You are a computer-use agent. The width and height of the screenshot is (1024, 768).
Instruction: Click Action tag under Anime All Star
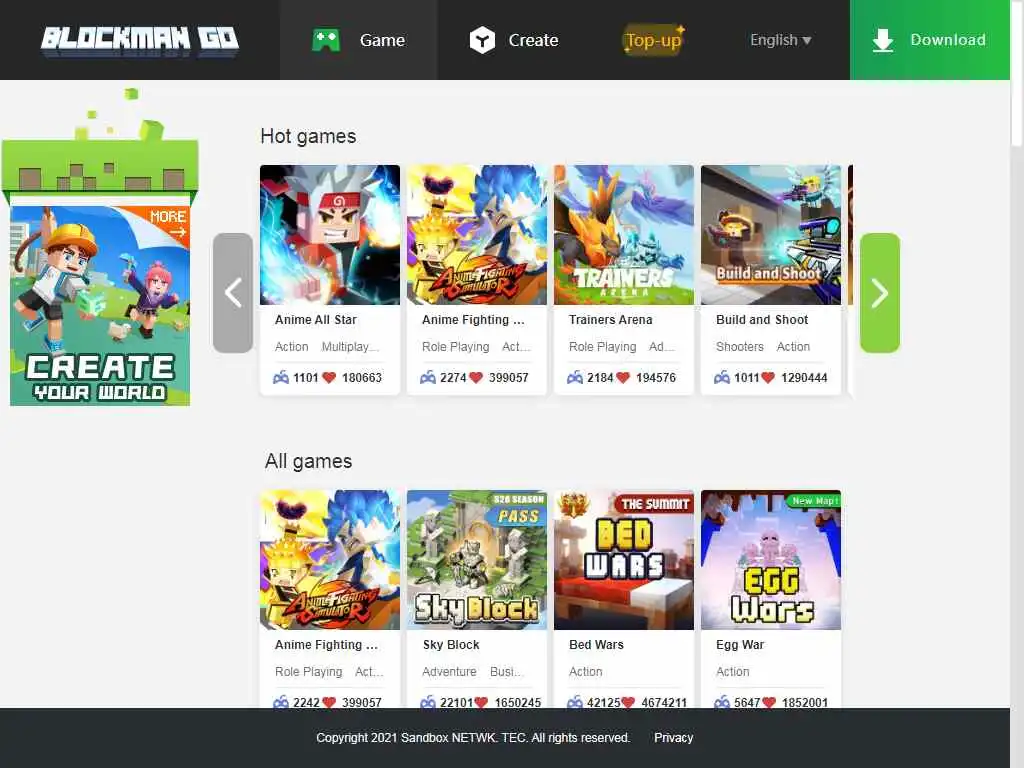pos(291,347)
